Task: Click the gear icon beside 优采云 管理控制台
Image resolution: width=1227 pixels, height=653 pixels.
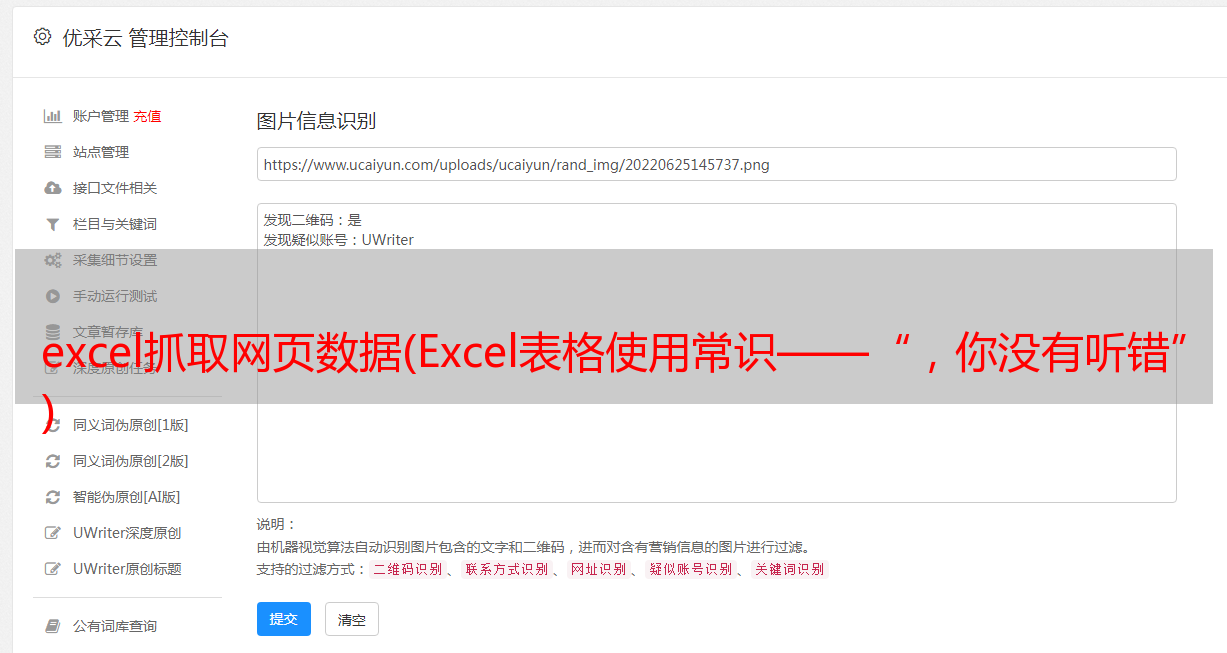Action: (42, 37)
